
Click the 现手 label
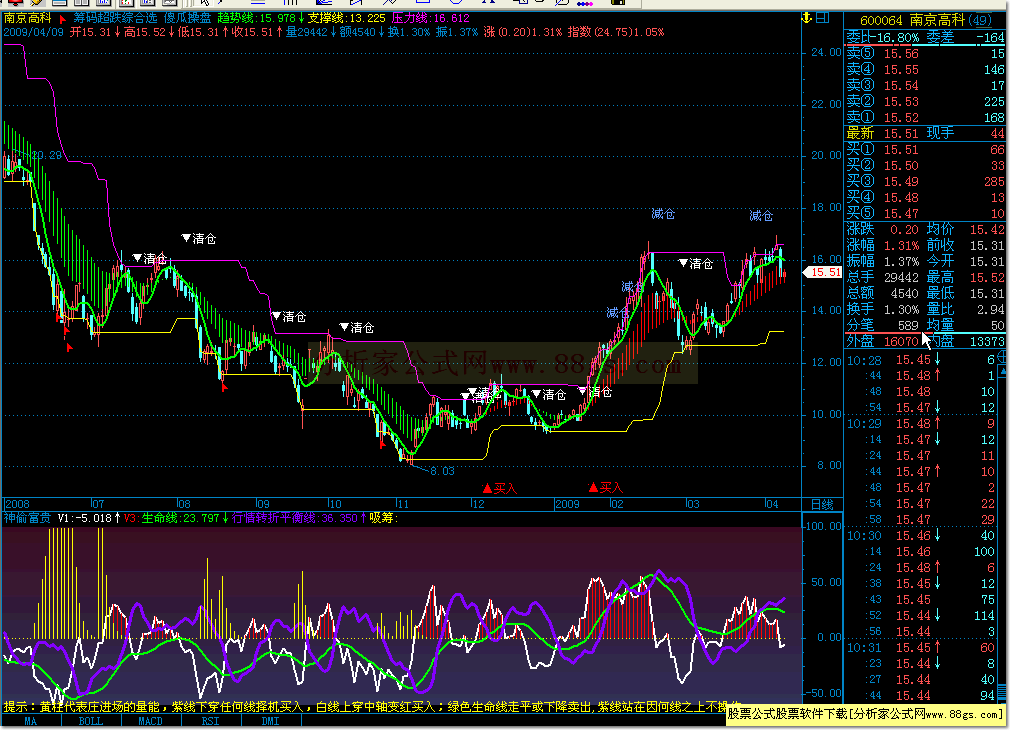(940, 133)
